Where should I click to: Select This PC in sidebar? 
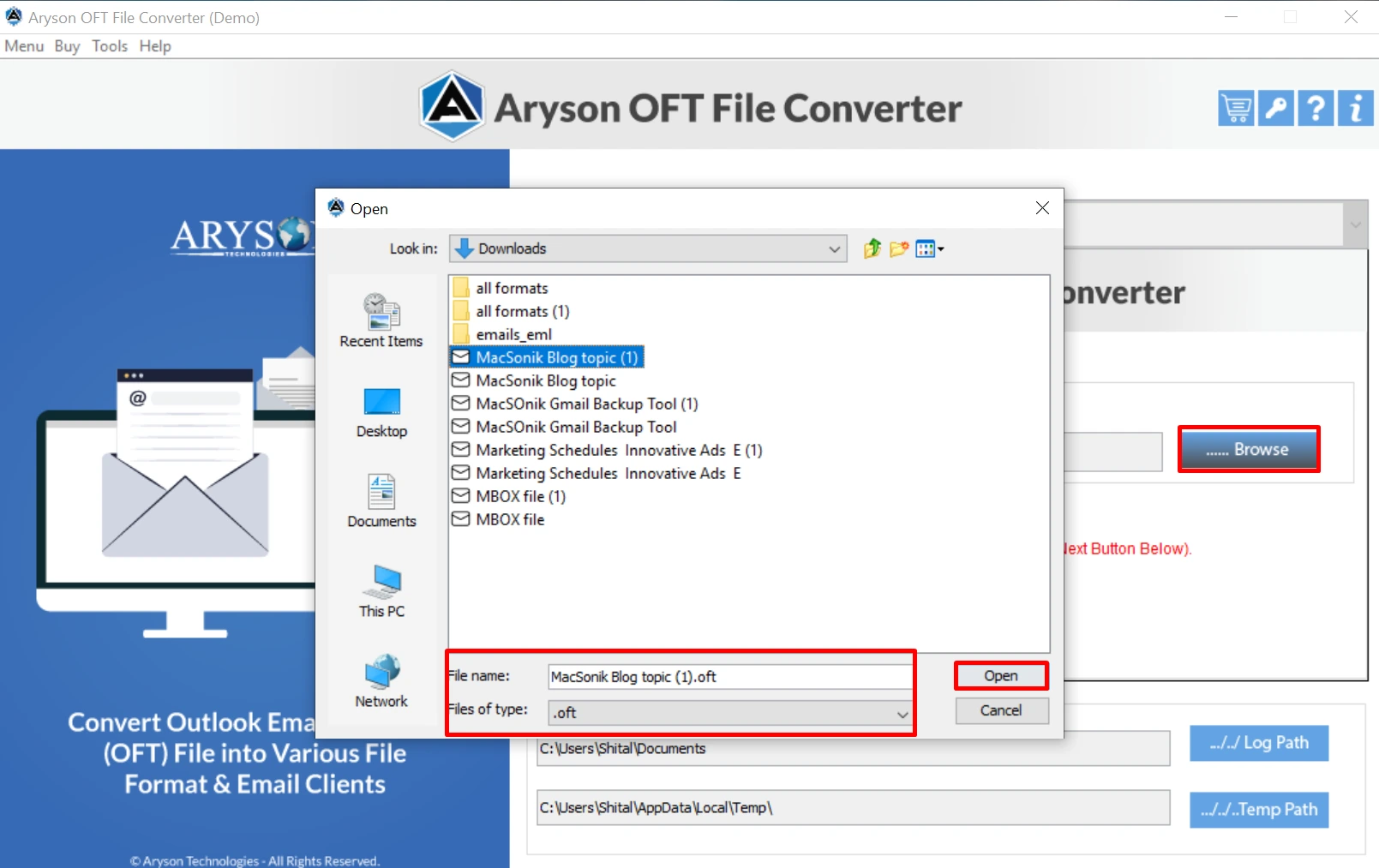381,591
